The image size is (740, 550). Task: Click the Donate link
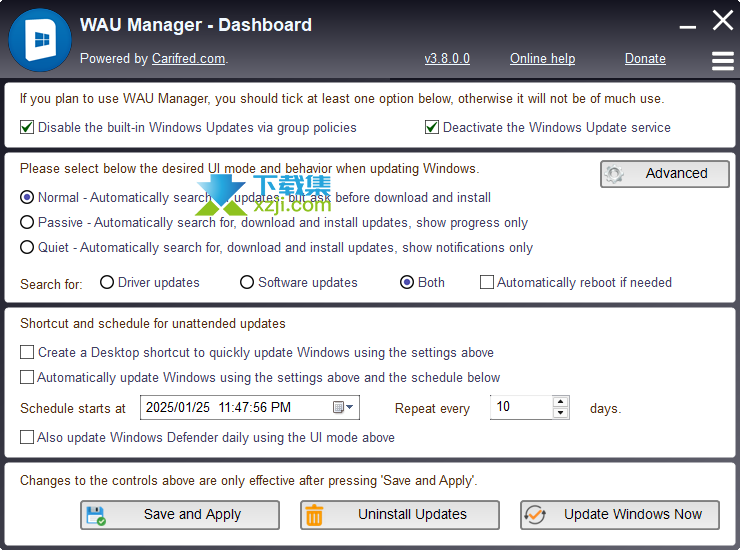pos(645,59)
